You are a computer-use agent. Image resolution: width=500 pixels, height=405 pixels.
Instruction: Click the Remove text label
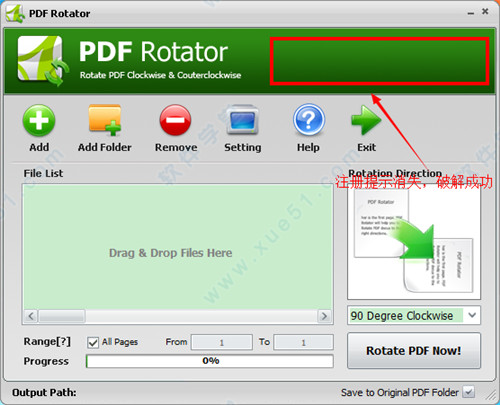click(176, 147)
